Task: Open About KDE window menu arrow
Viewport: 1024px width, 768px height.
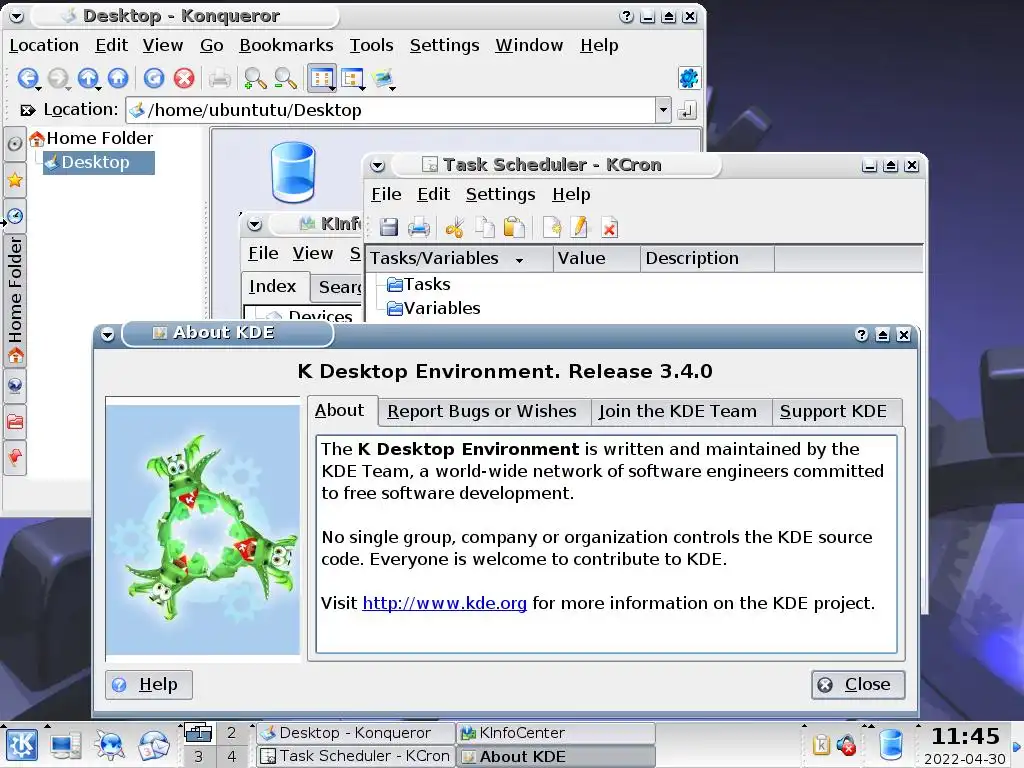Action: click(x=108, y=335)
